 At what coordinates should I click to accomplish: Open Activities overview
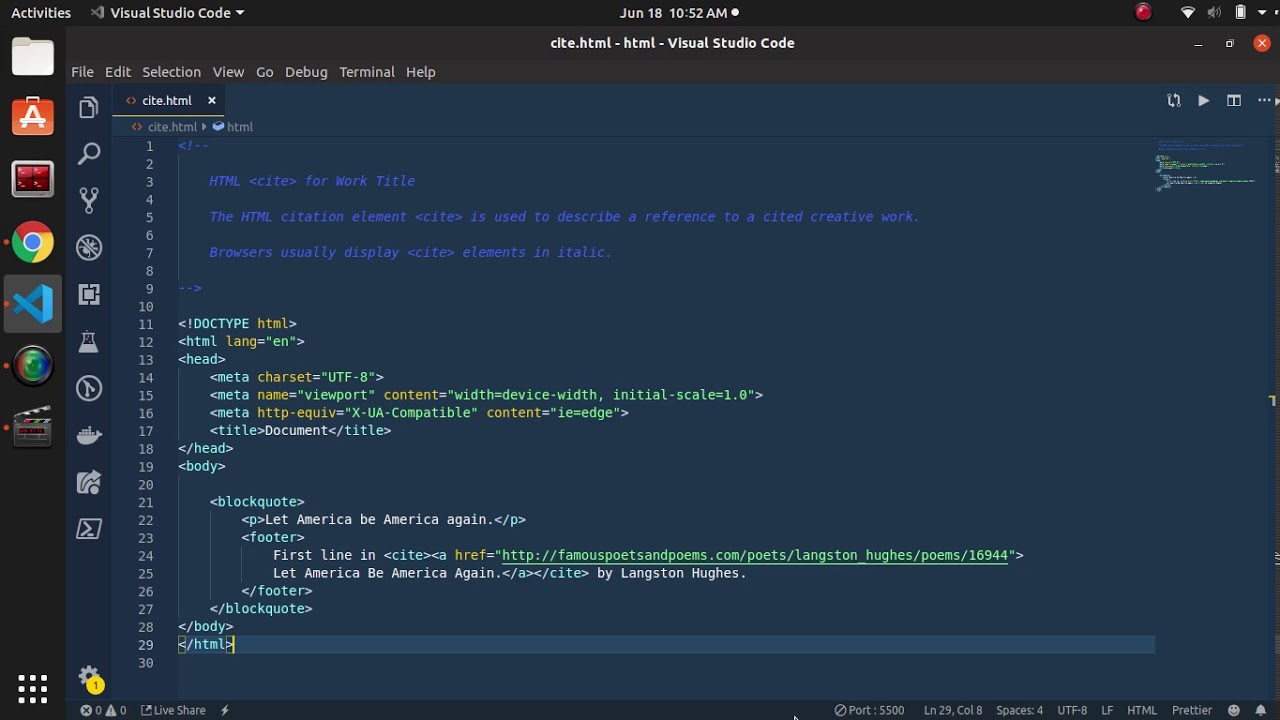(41, 13)
